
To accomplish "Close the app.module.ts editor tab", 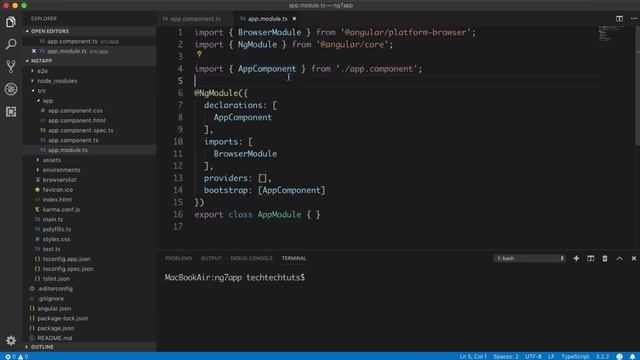I will pos(294,19).
